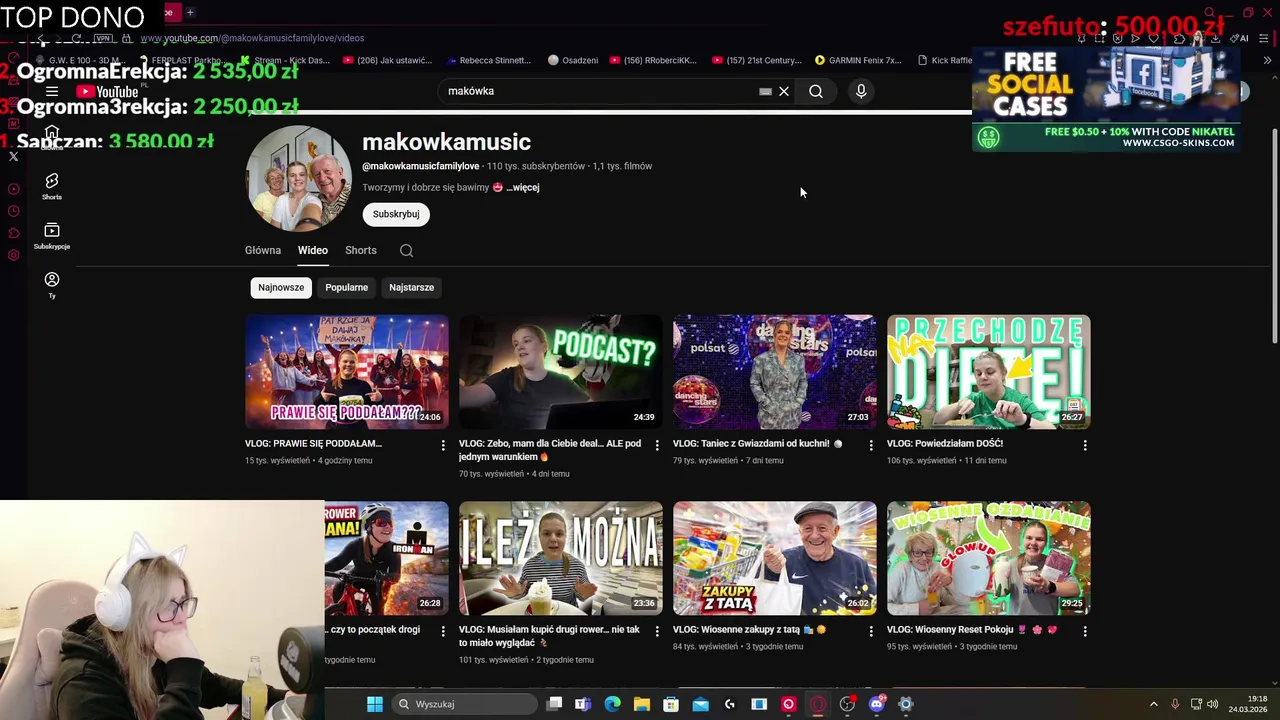
Task: Switch to the Główna channel tab
Action: click(x=263, y=250)
